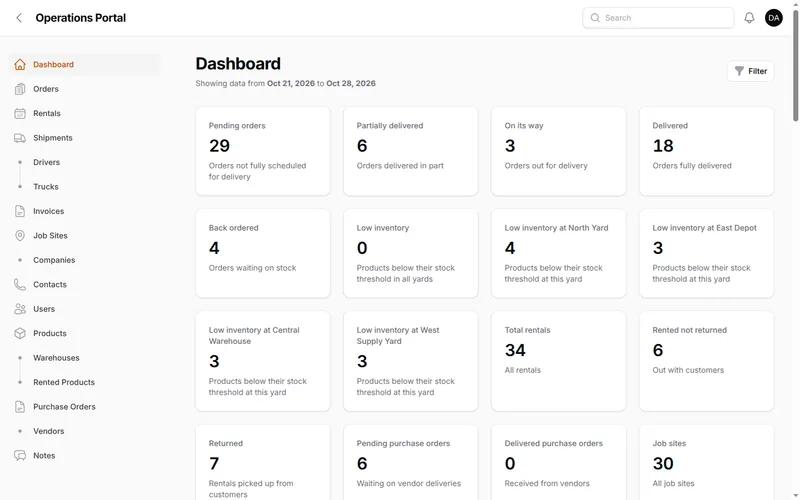Open the Delivered orders card

point(707,151)
